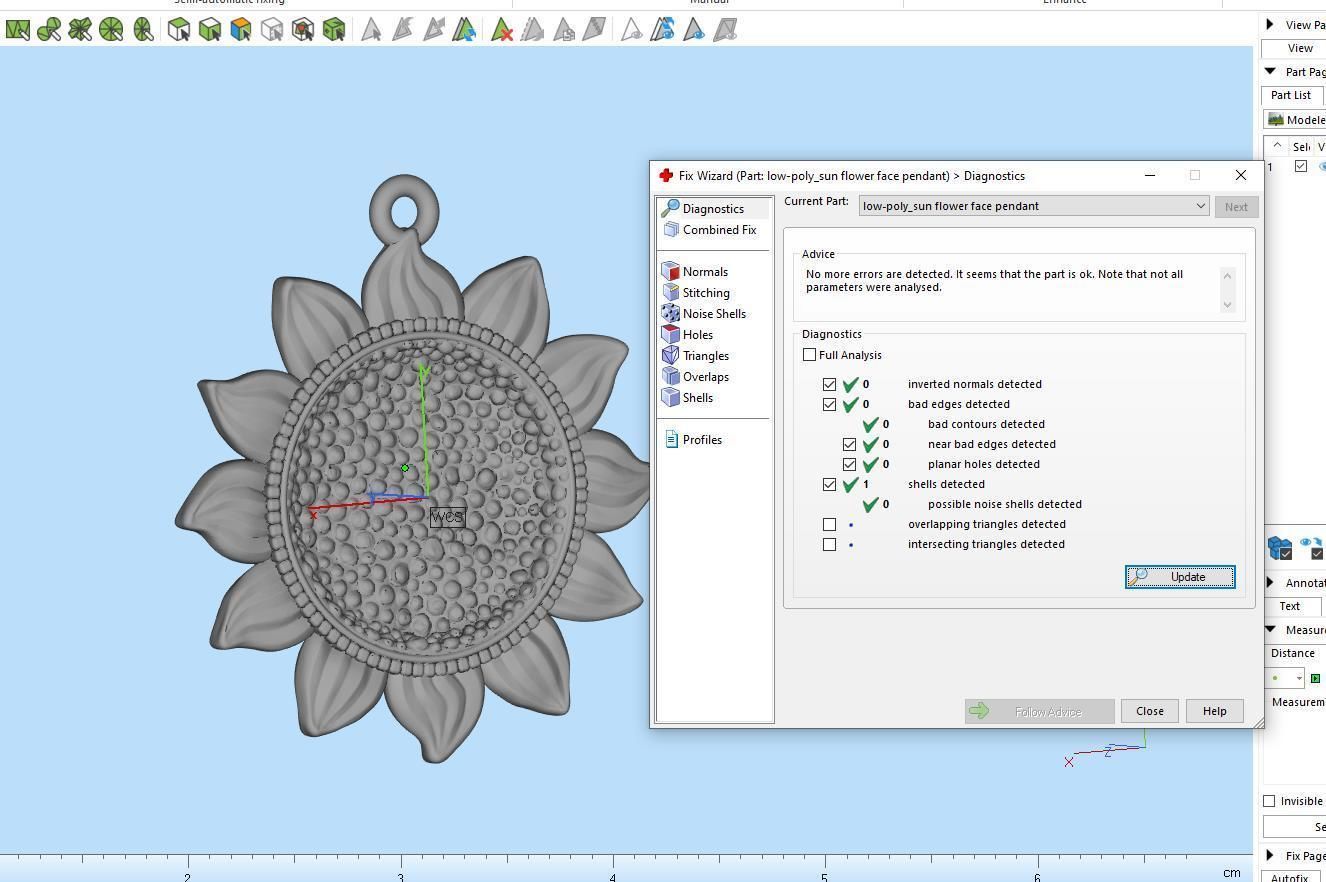Click the sort arrow header in the Part List
The height and width of the screenshot is (882, 1326).
1277,146
